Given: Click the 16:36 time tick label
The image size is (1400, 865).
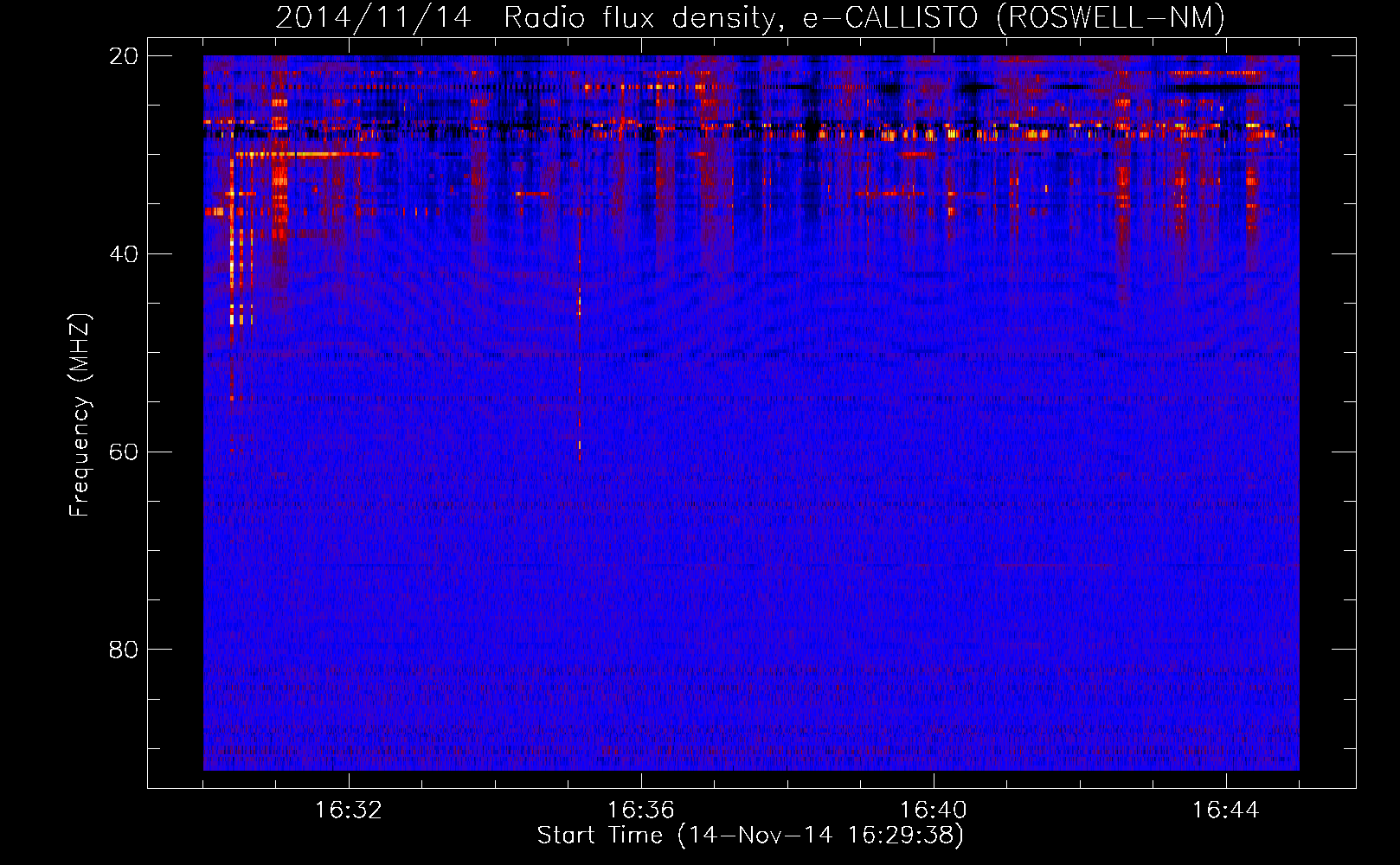Looking at the screenshot, I should point(641,811).
